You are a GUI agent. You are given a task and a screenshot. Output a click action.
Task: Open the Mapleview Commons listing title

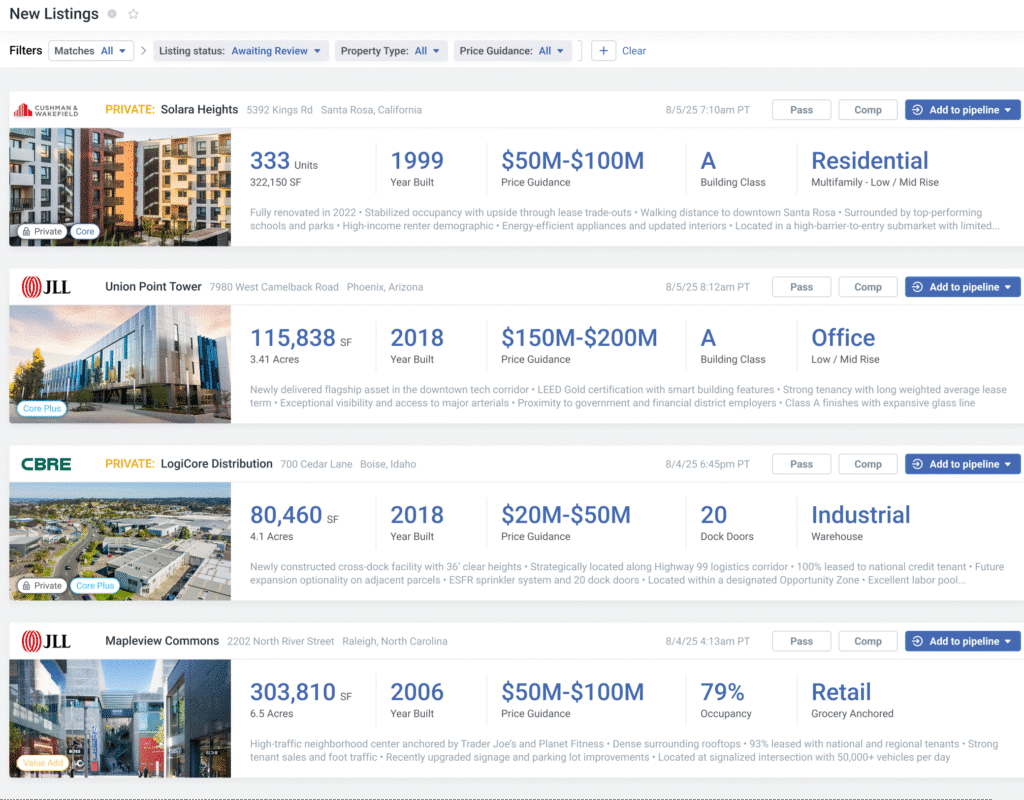(x=162, y=641)
